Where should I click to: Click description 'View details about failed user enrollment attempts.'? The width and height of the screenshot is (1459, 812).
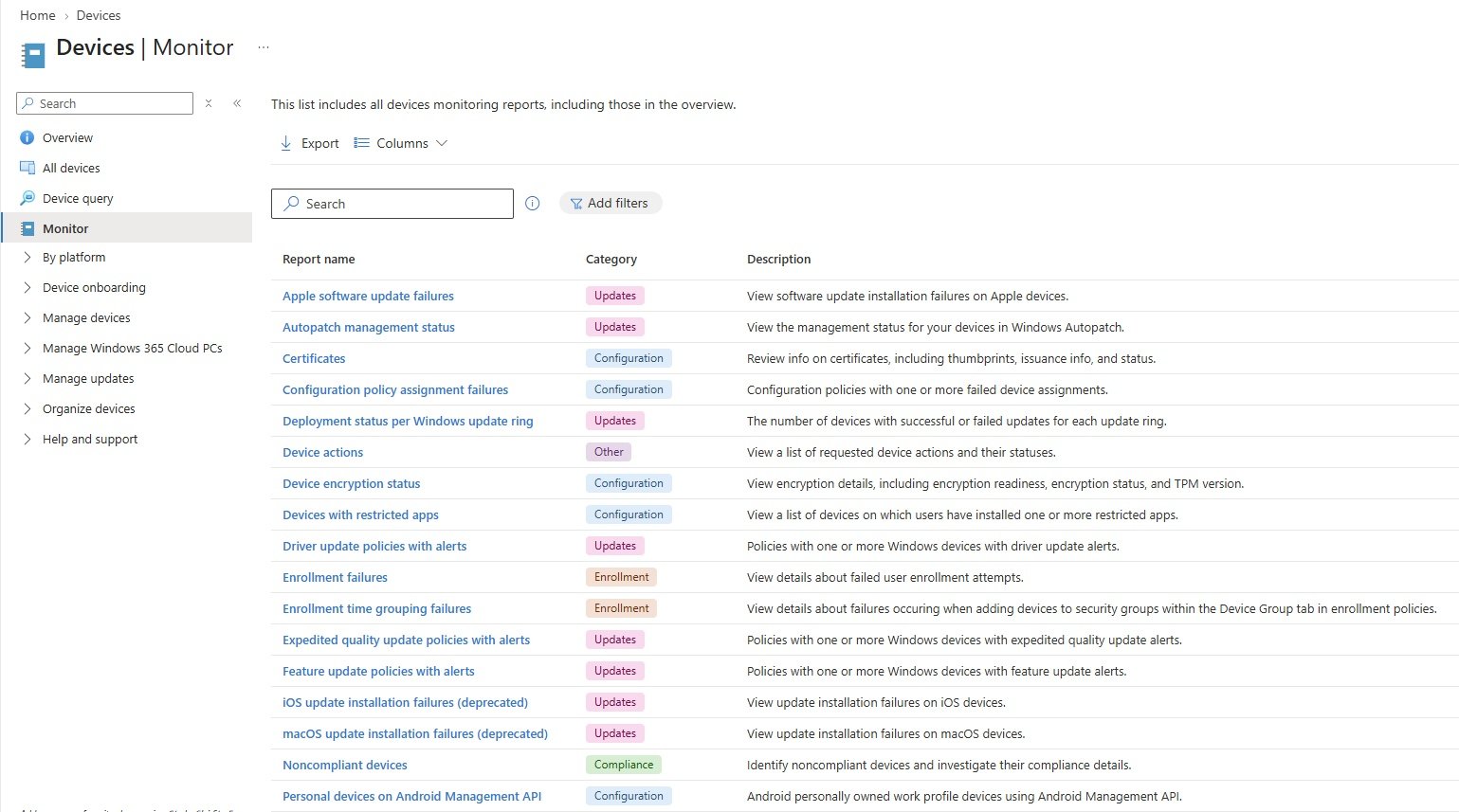coord(885,577)
